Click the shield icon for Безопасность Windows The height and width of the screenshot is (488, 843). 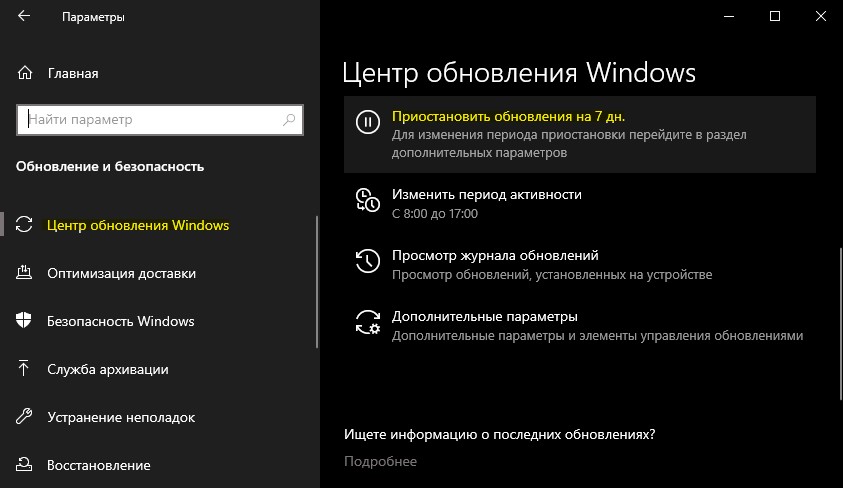click(24, 320)
